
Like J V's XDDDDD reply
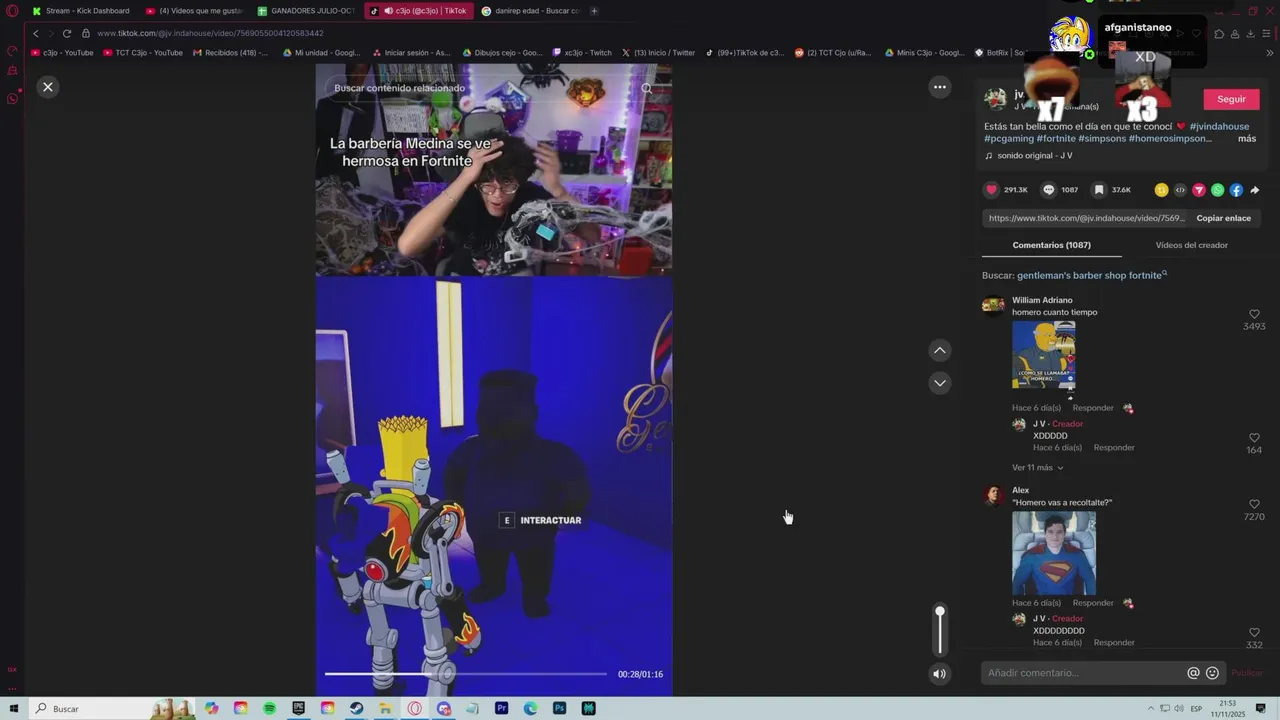pyautogui.click(x=1254, y=438)
